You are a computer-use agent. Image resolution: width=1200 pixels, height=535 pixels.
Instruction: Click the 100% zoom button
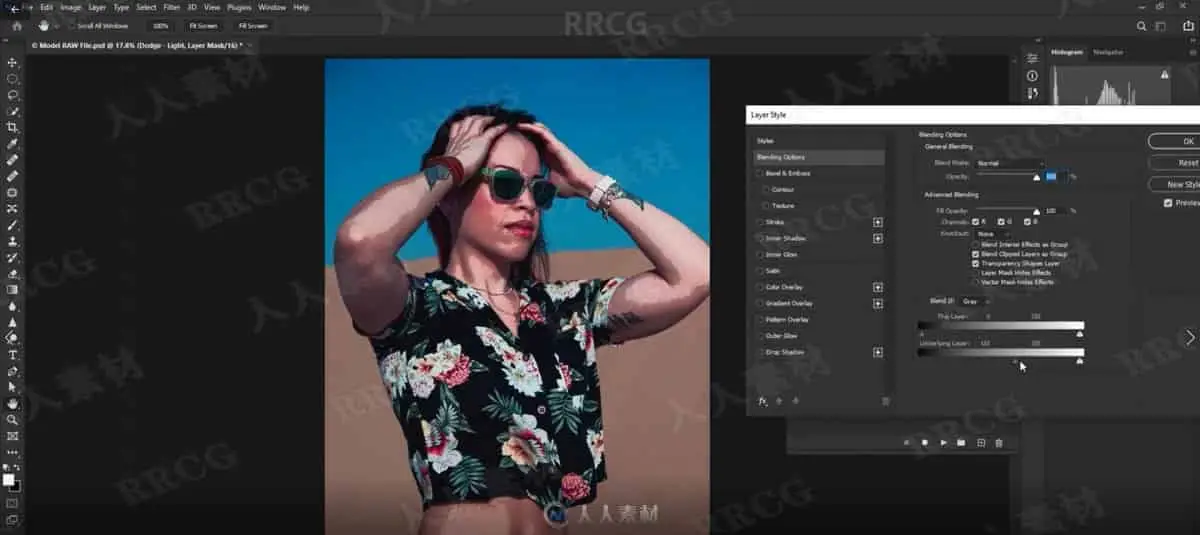click(160, 25)
